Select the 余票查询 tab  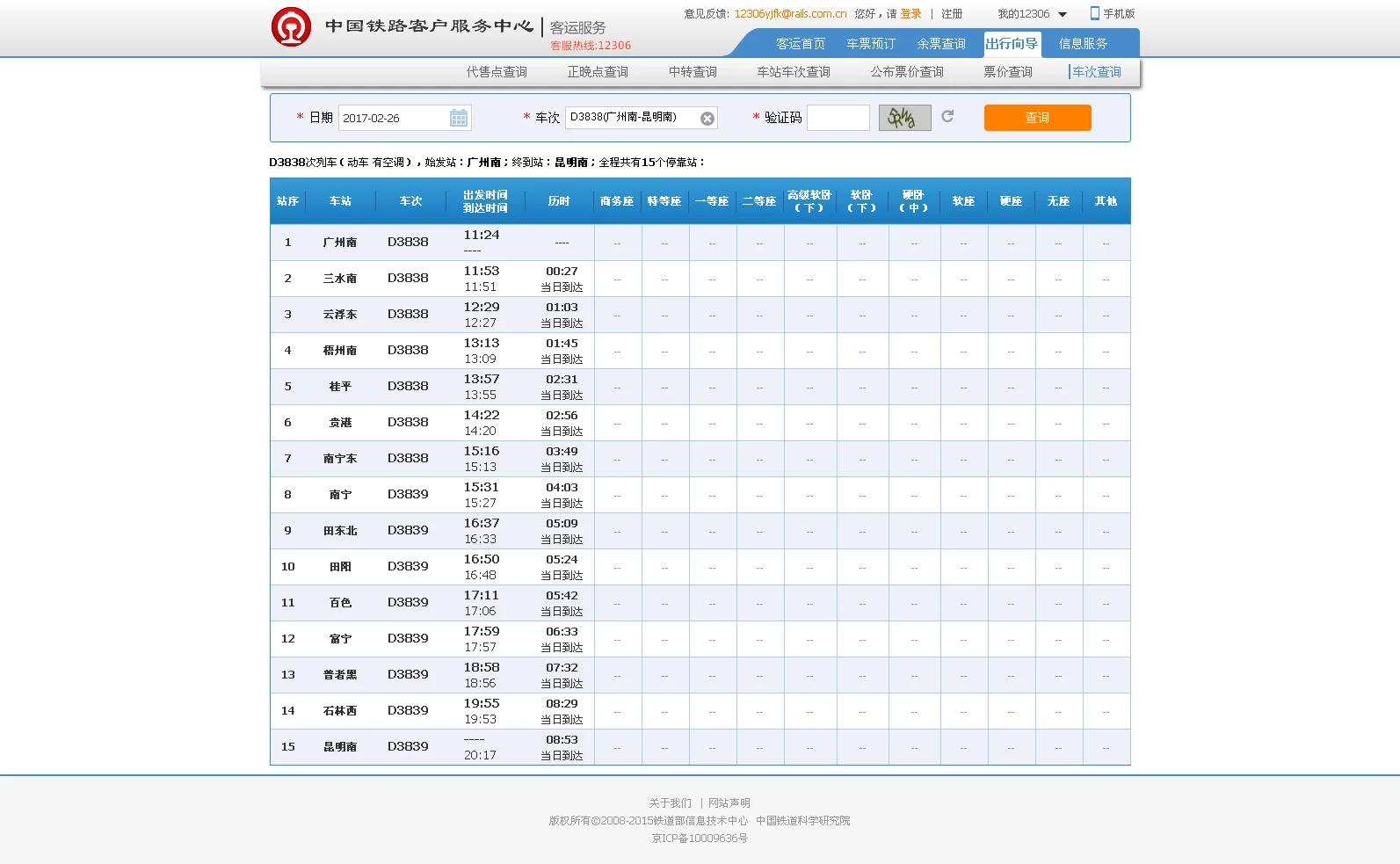[x=940, y=44]
